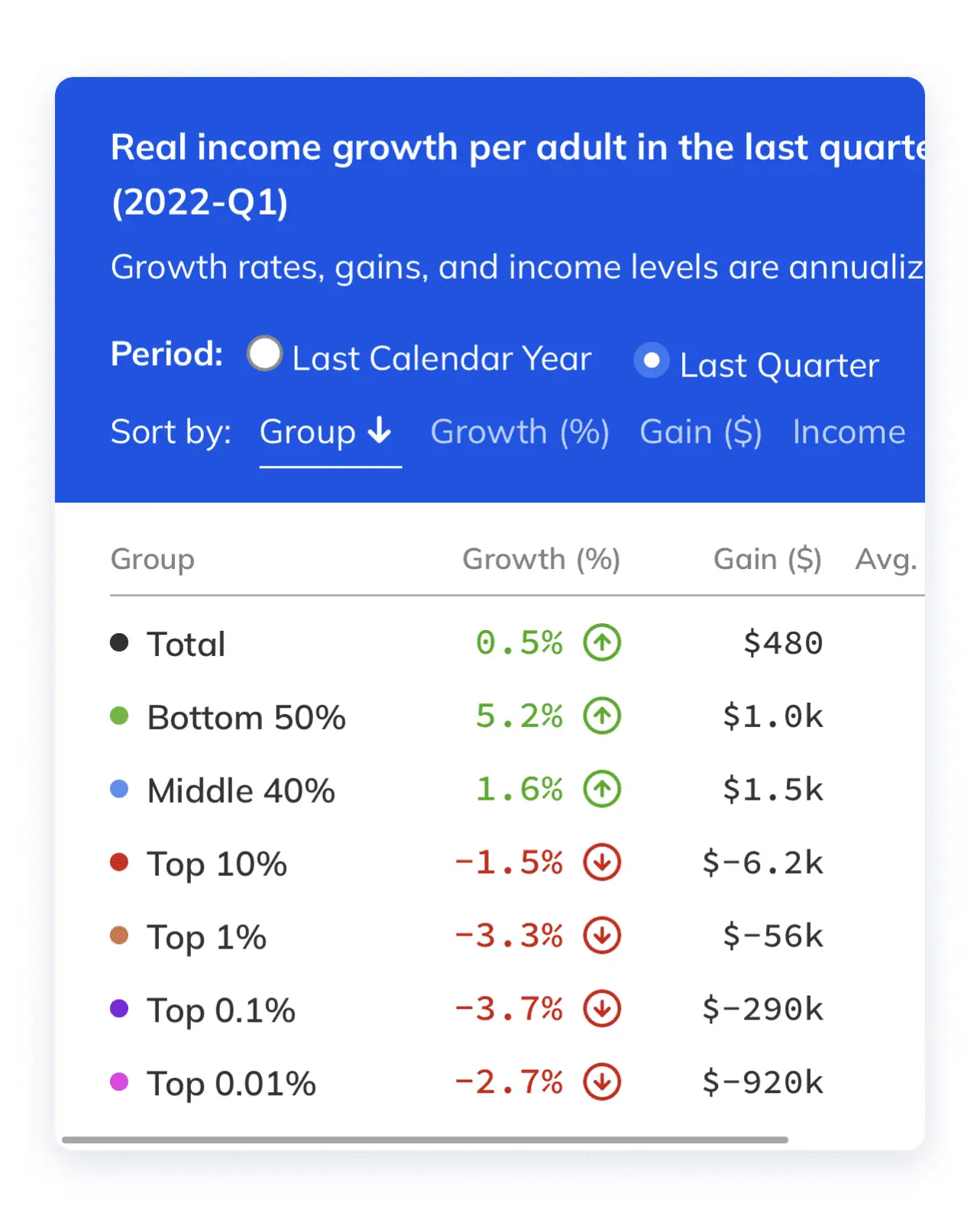Click the Growth (%) column header
980x1222 pixels.
(x=541, y=559)
